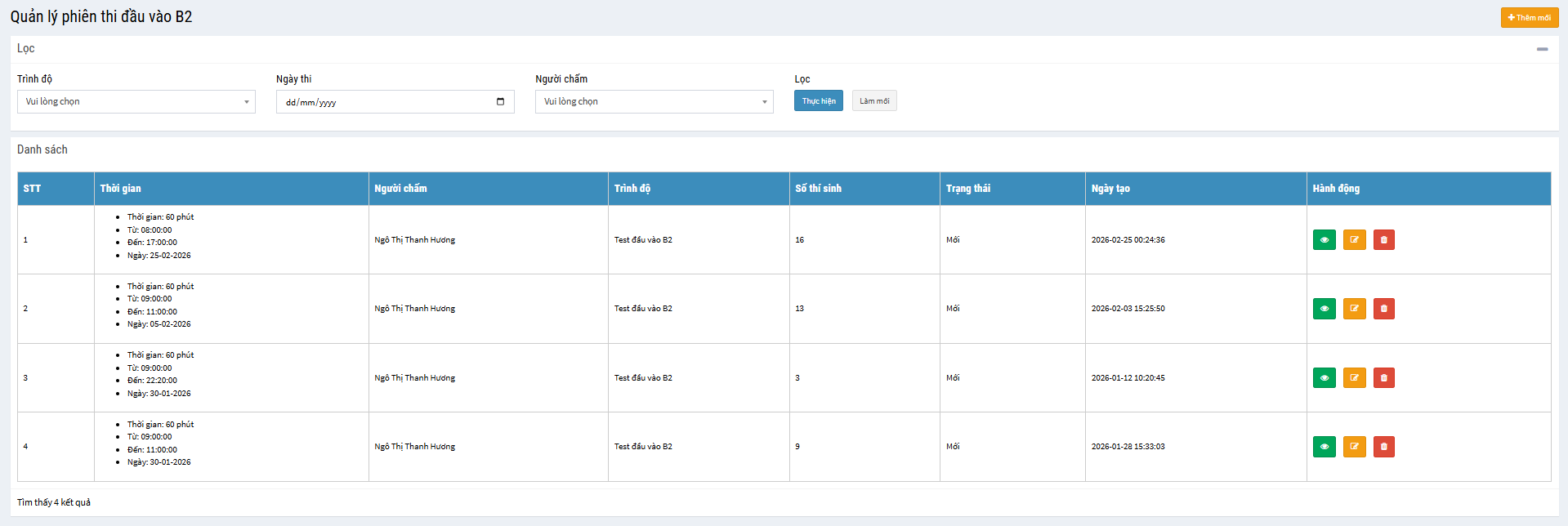This screenshot has width=1568, height=526.
Task: Click the Làm mới reset button
Action: click(x=873, y=101)
